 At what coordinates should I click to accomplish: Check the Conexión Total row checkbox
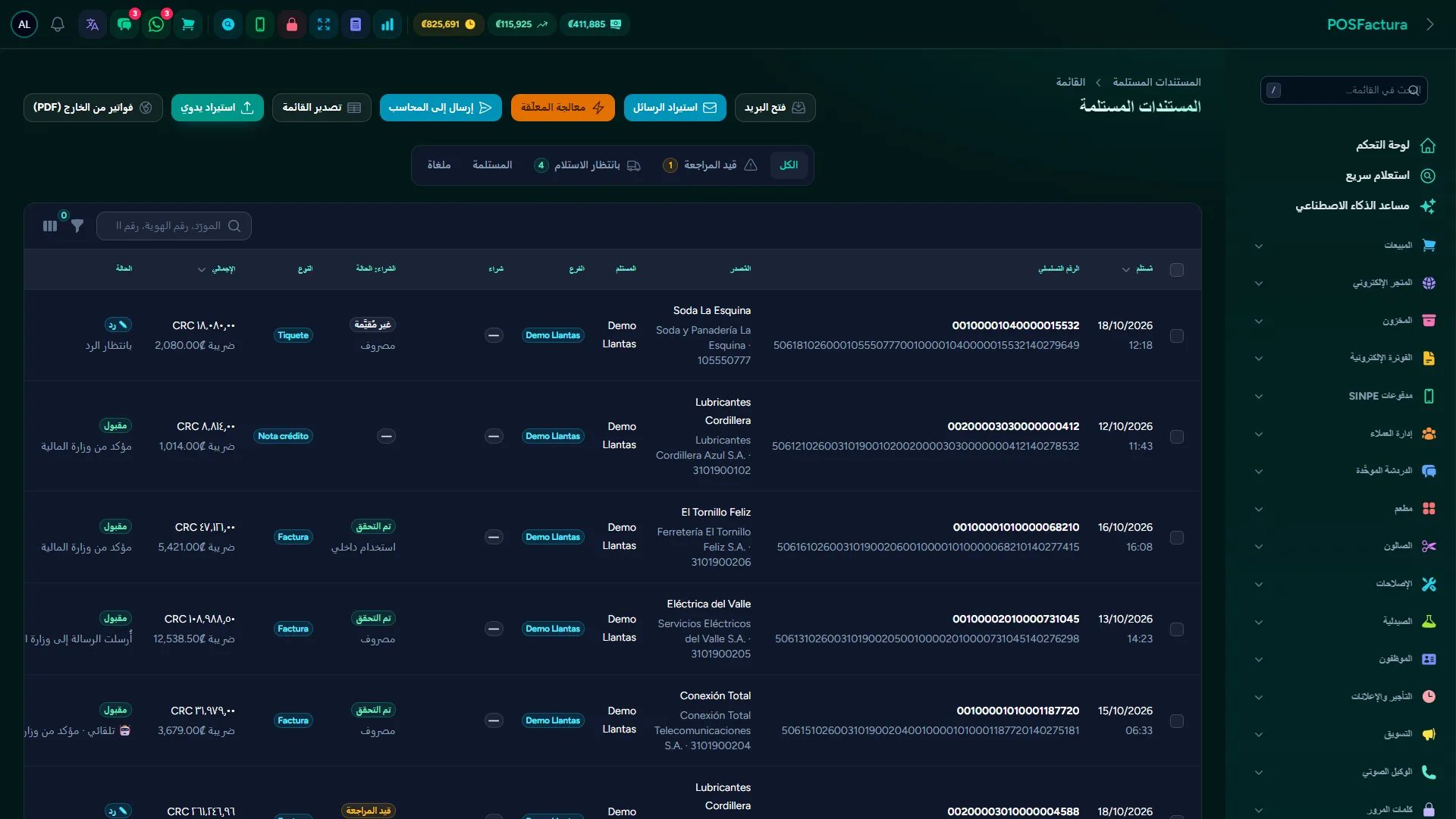point(1177,721)
